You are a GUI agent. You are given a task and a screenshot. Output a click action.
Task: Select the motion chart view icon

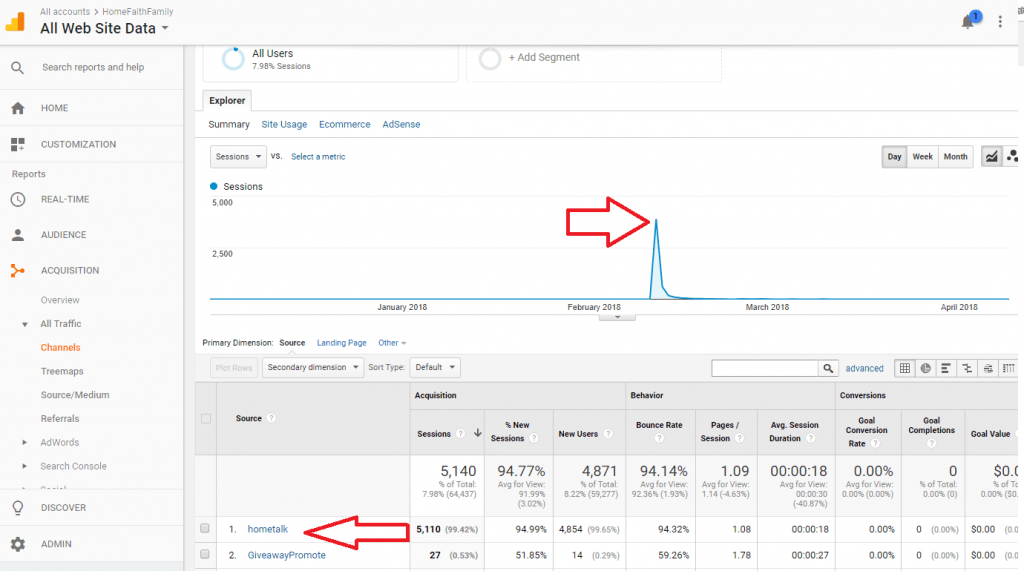tap(1012, 157)
